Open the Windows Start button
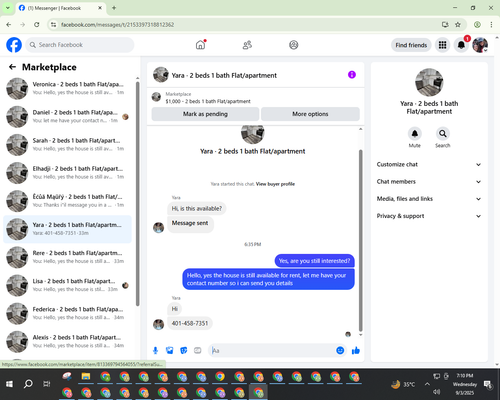 [9, 384]
